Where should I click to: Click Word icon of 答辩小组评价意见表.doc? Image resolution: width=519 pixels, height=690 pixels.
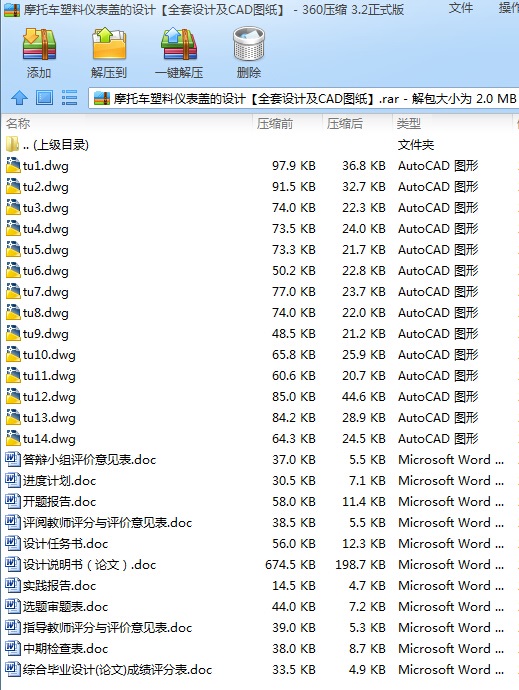coord(13,459)
